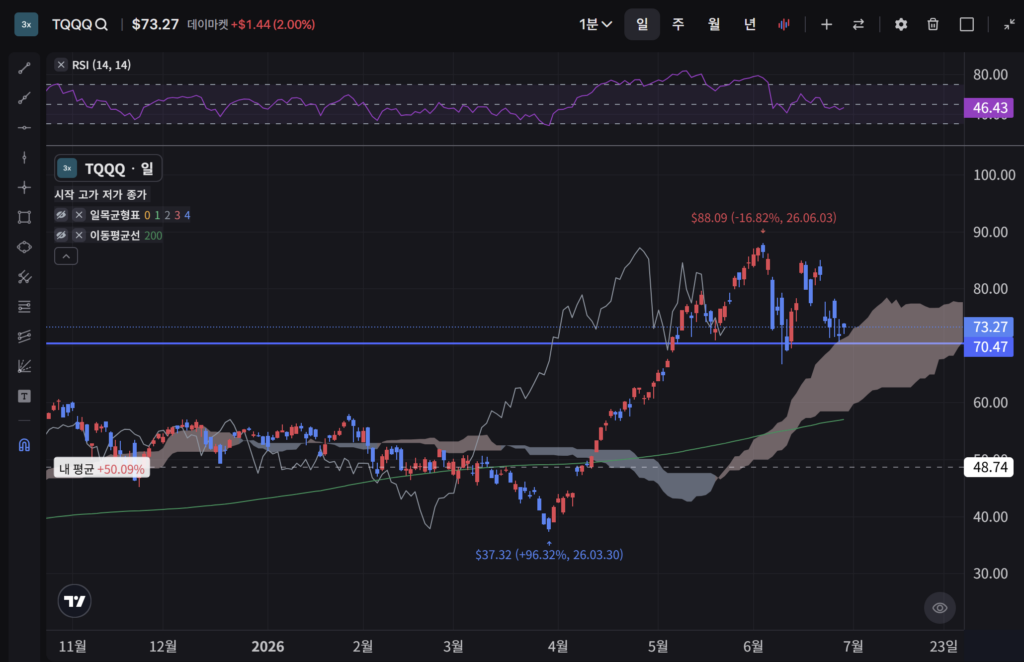Viewport: 1024px width, 662px height.
Task: Click the 6월 label on time axis
Action: point(753,646)
